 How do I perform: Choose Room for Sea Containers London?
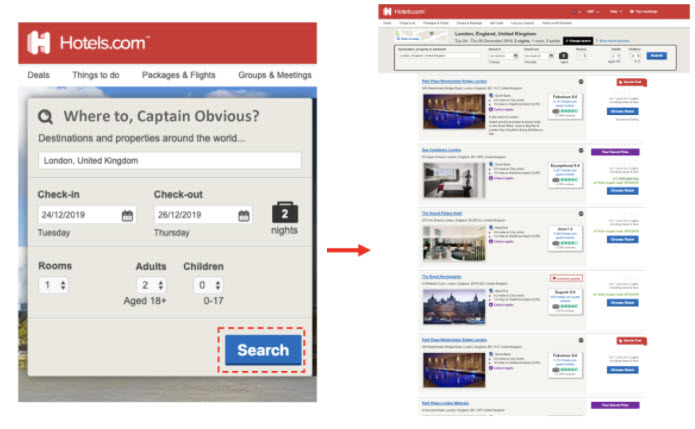coord(622,191)
